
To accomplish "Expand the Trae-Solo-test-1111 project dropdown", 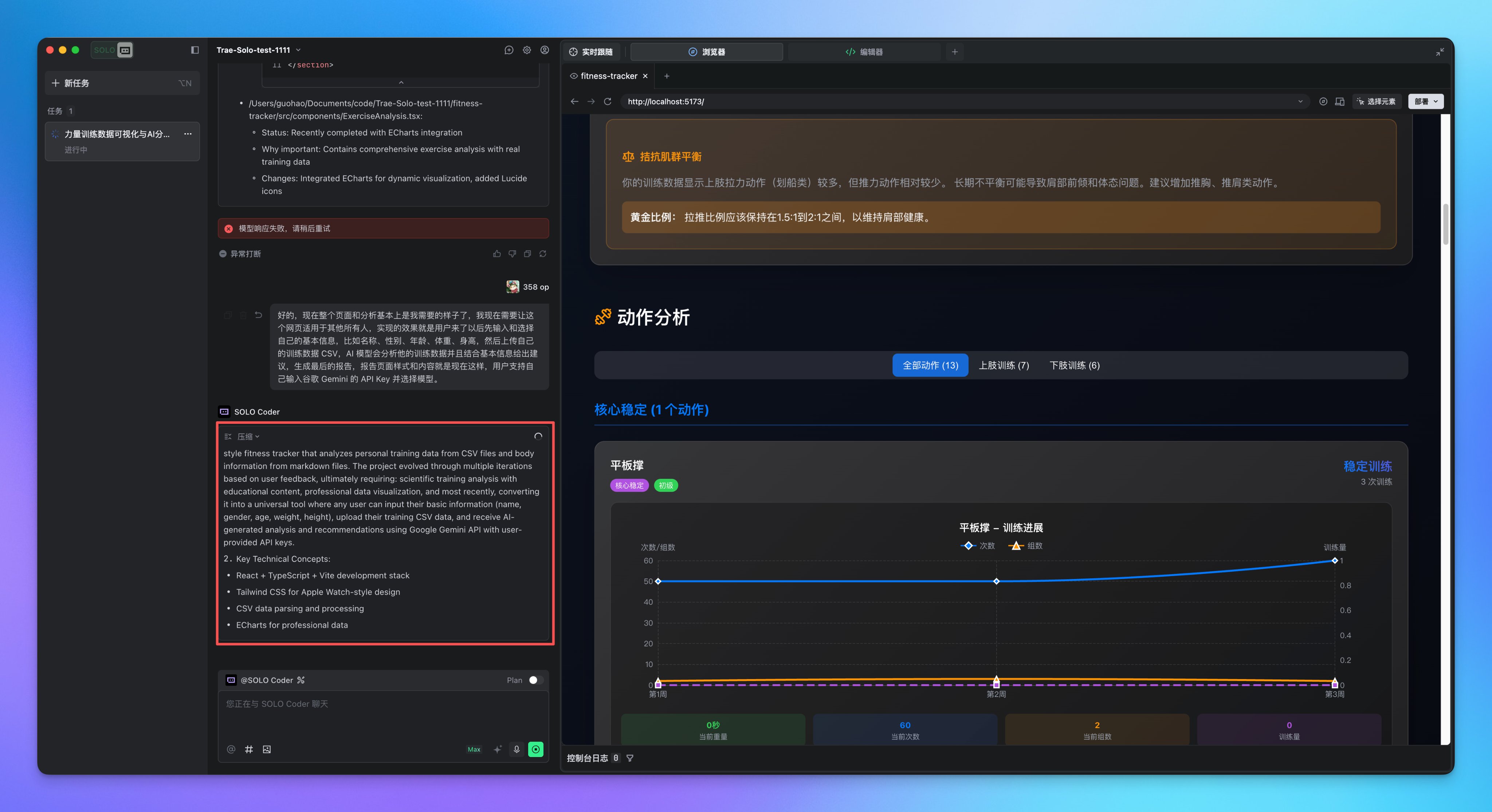I will [x=298, y=50].
